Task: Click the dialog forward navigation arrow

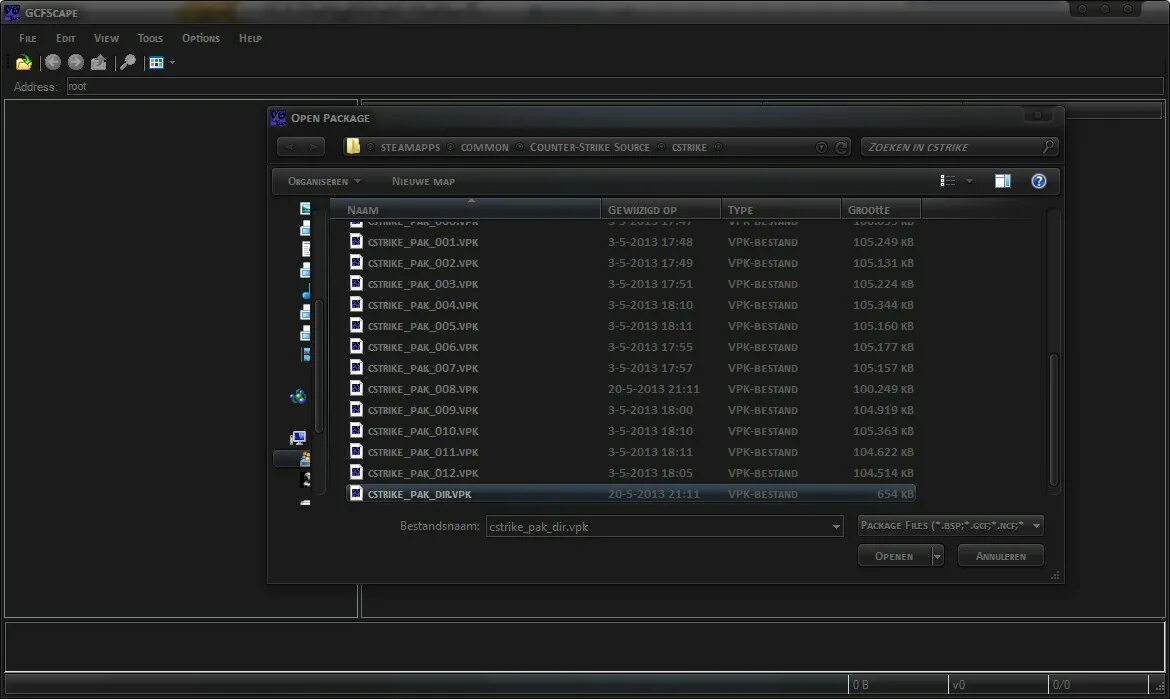Action: click(313, 147)
